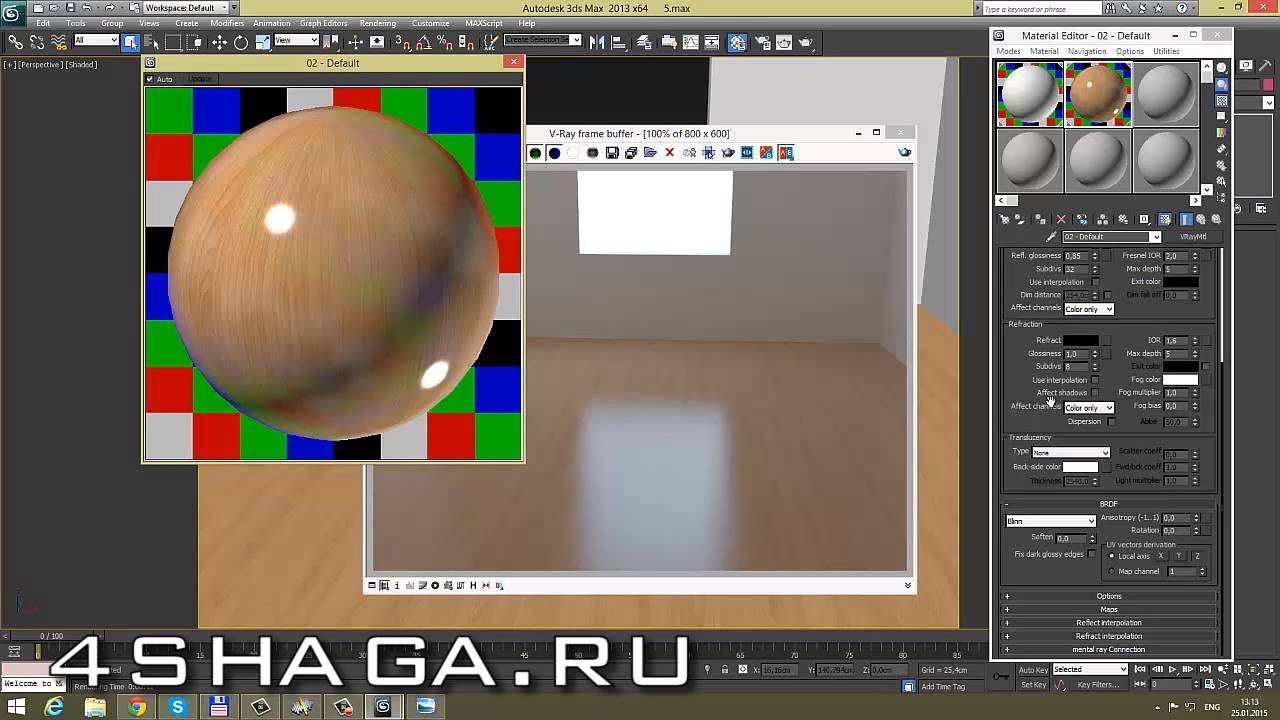Click Assign Material to Selection icon
Viewport: 1280px width, 720px height.
(x=1041, y=219)
